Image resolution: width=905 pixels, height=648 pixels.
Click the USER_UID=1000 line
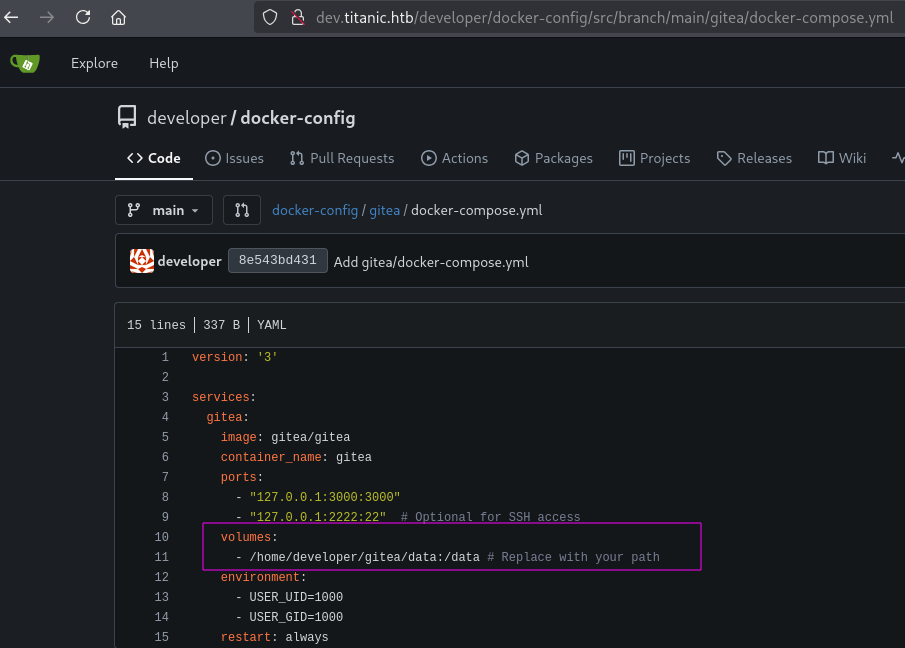coord(296,597)
